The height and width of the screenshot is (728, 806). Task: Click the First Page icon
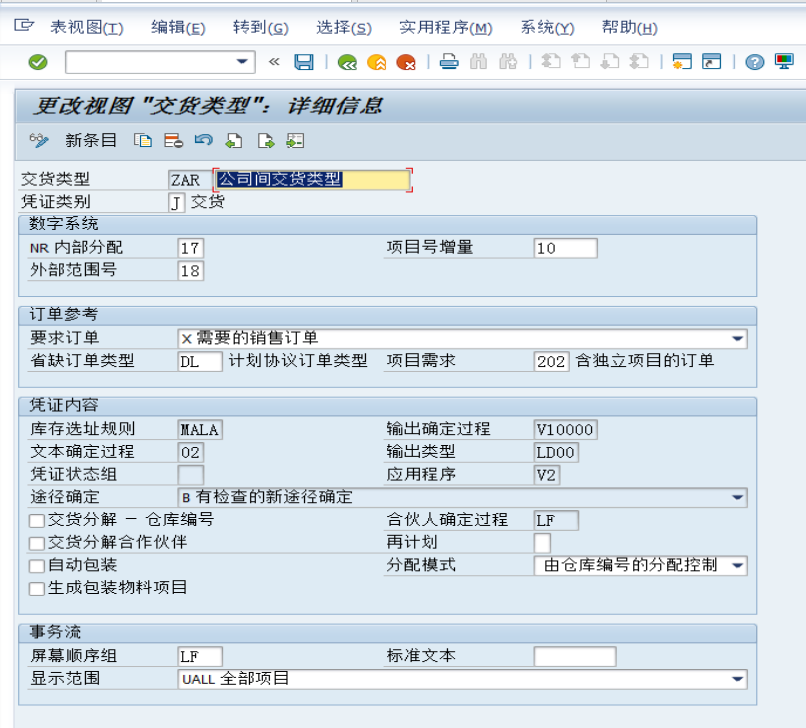click(551, 62)
